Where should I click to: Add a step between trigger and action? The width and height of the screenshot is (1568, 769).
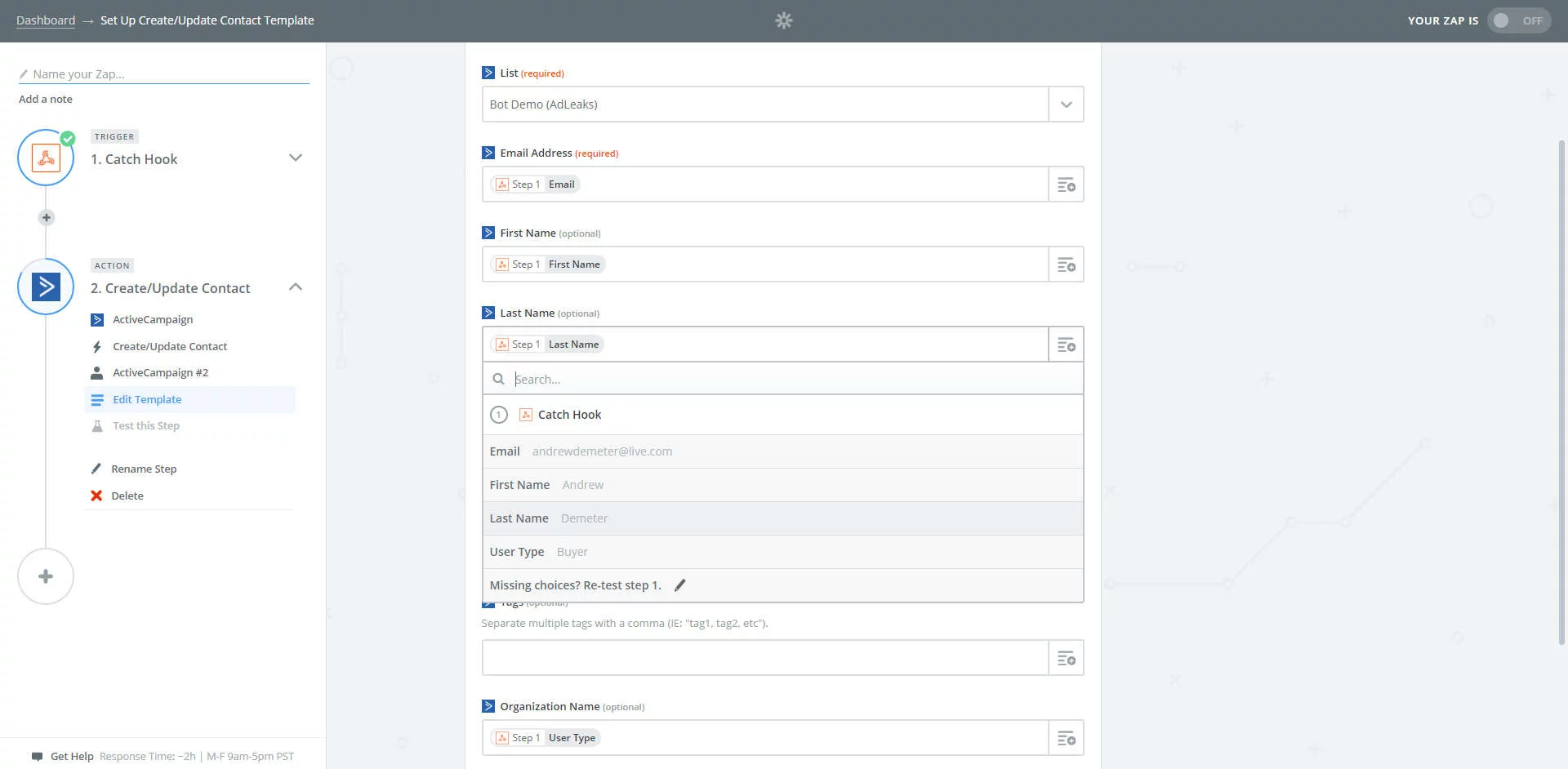47,218
